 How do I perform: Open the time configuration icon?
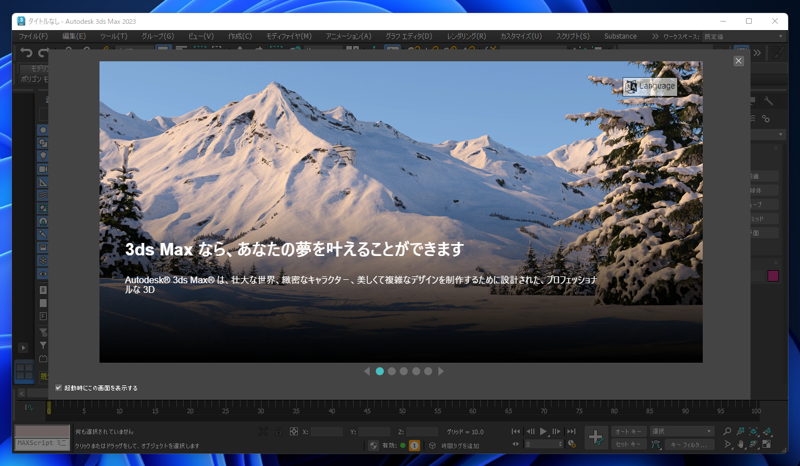572,445
